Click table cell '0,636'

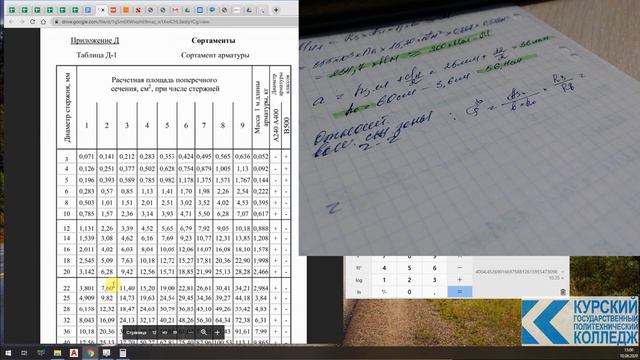click(242, 156)
